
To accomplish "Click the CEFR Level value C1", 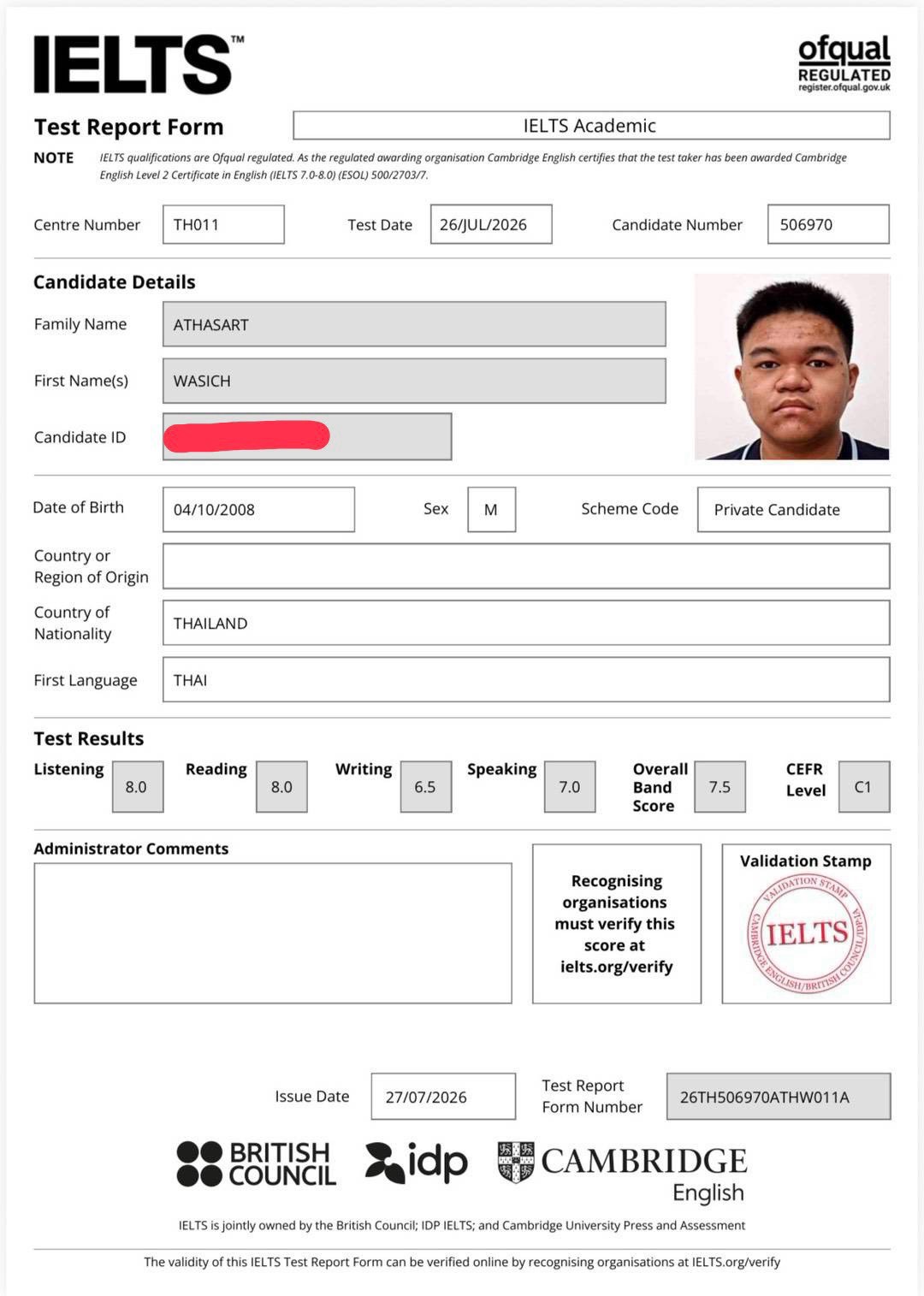I will 864,787.
